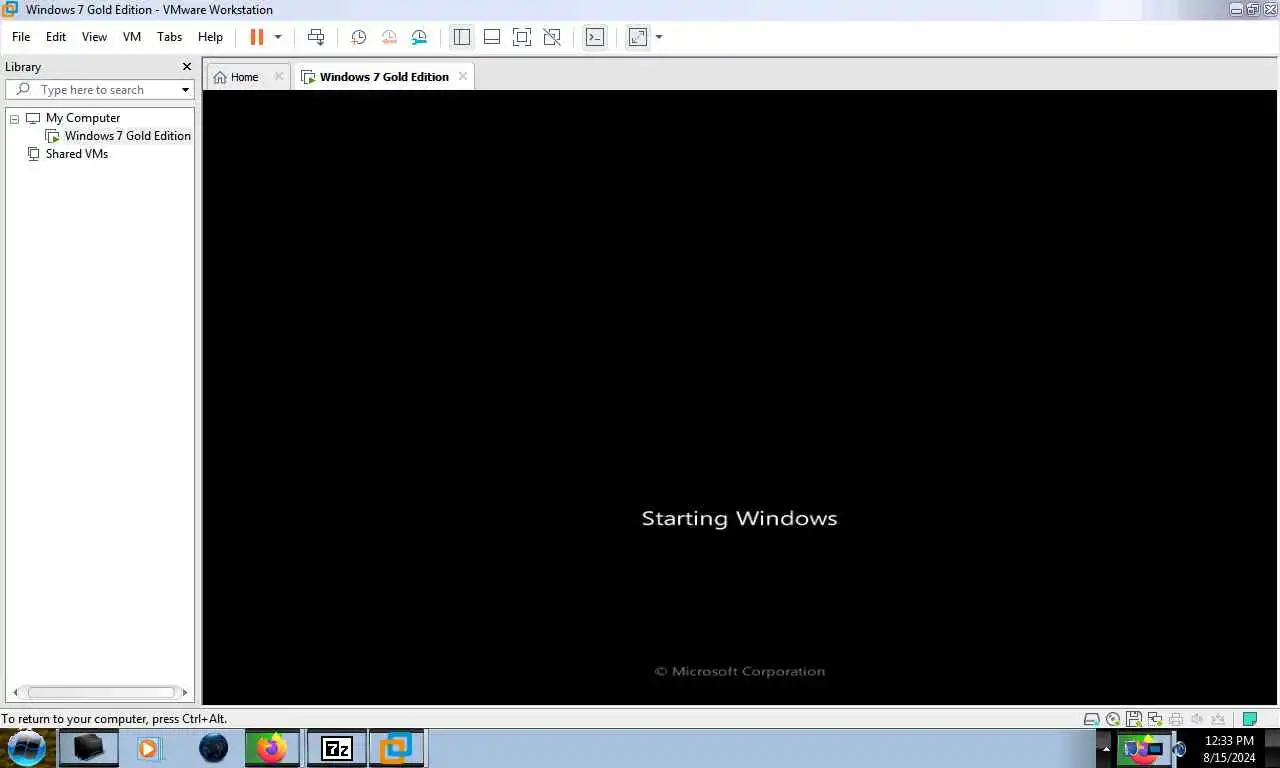The height and width of the screenshot is (768, 1280).
Task: Show hidden system tray icons
Action: point(1106,748)
